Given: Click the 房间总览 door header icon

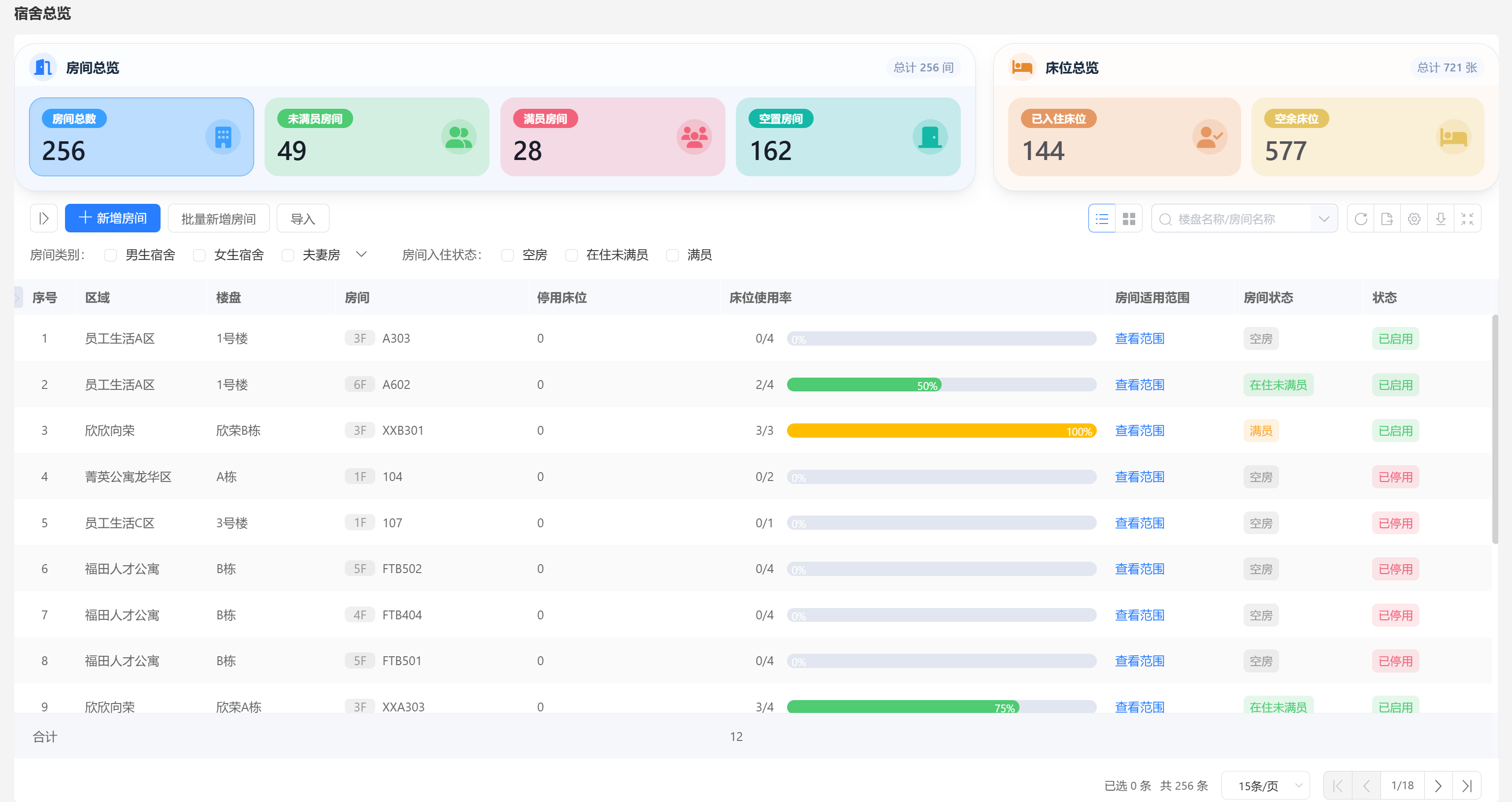Looking at the screenshot, I should tap(43, 67).
